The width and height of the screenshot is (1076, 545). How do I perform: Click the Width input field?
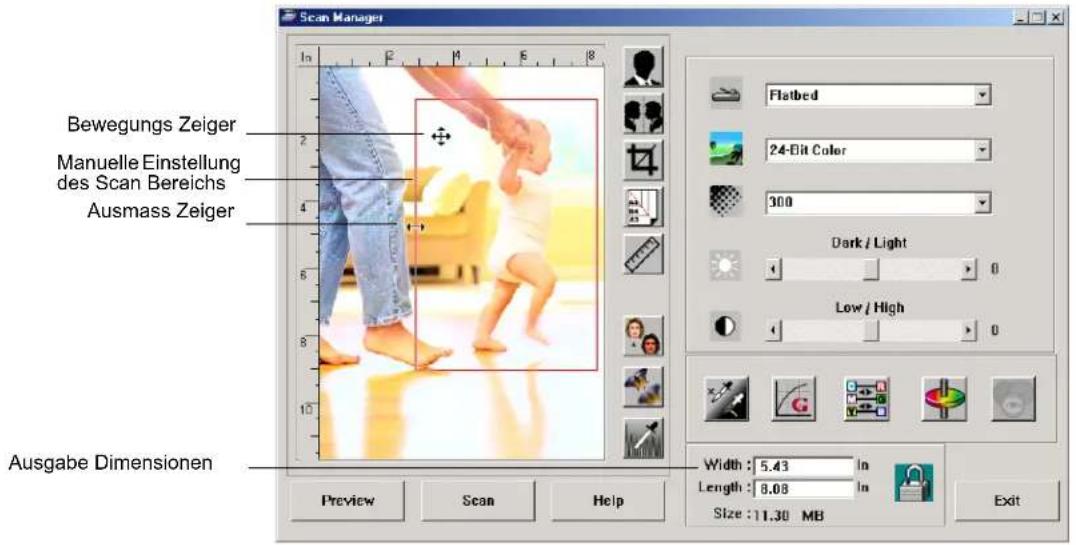pyautogui.click(x=804, y=467)
